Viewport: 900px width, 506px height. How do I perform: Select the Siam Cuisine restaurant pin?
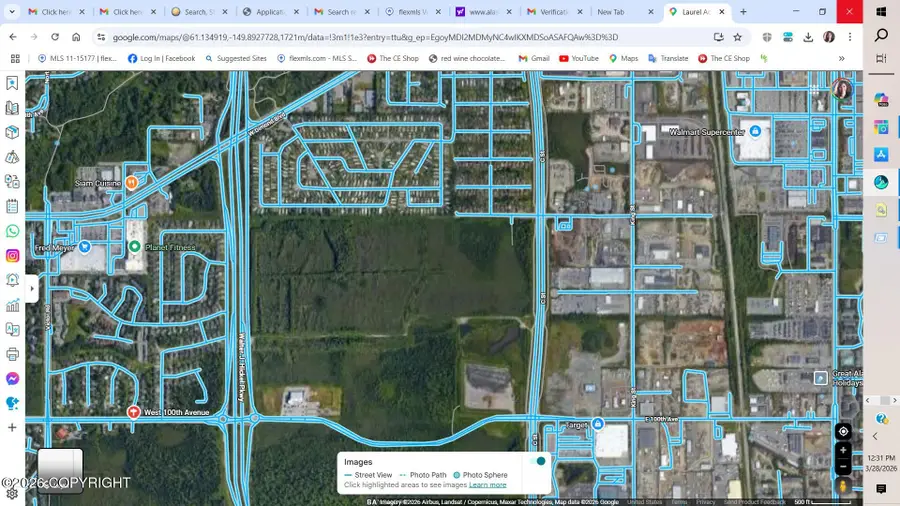(131, 183)
